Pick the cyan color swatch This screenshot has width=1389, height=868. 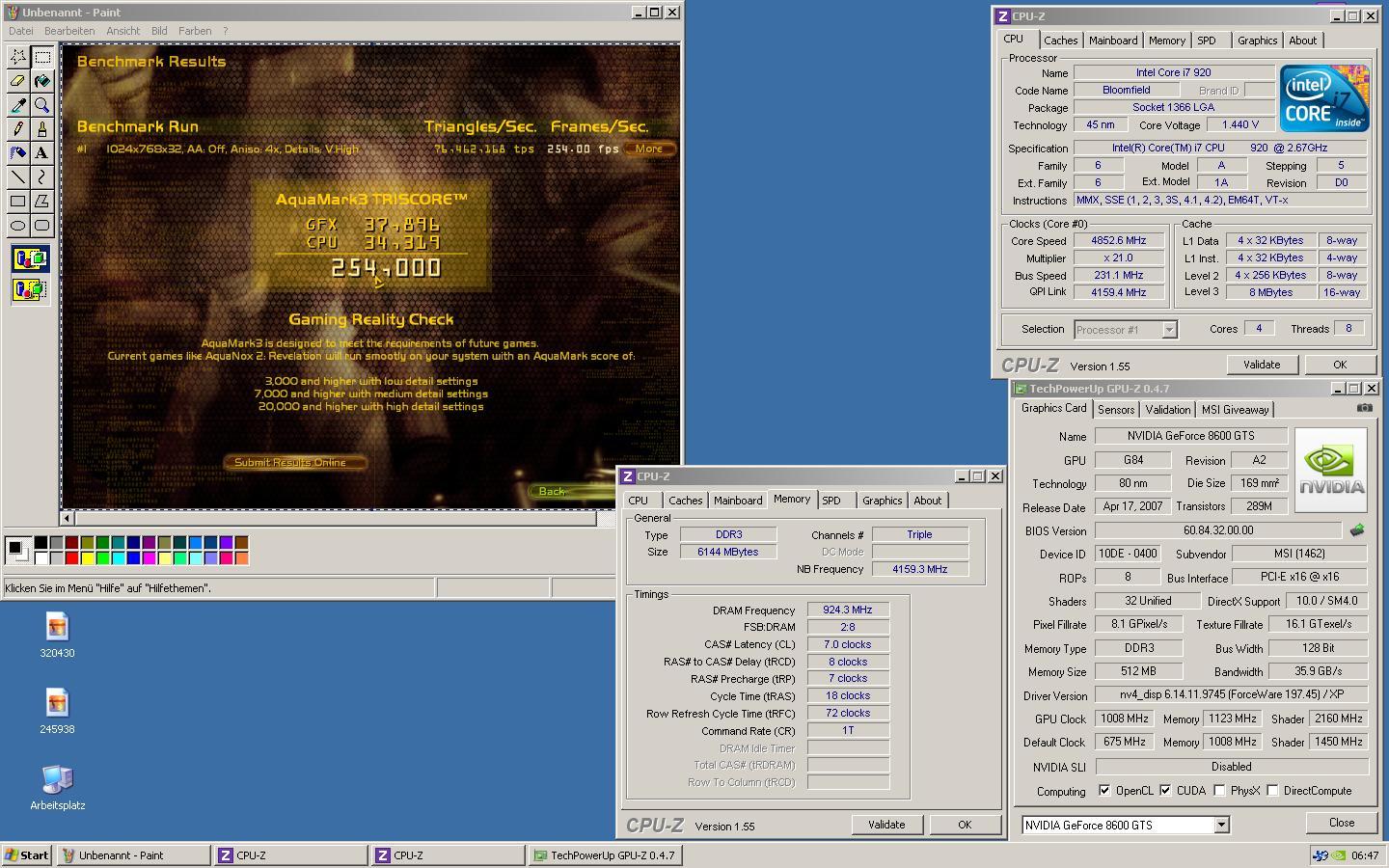pyautogui.click(x=118, y=557)
